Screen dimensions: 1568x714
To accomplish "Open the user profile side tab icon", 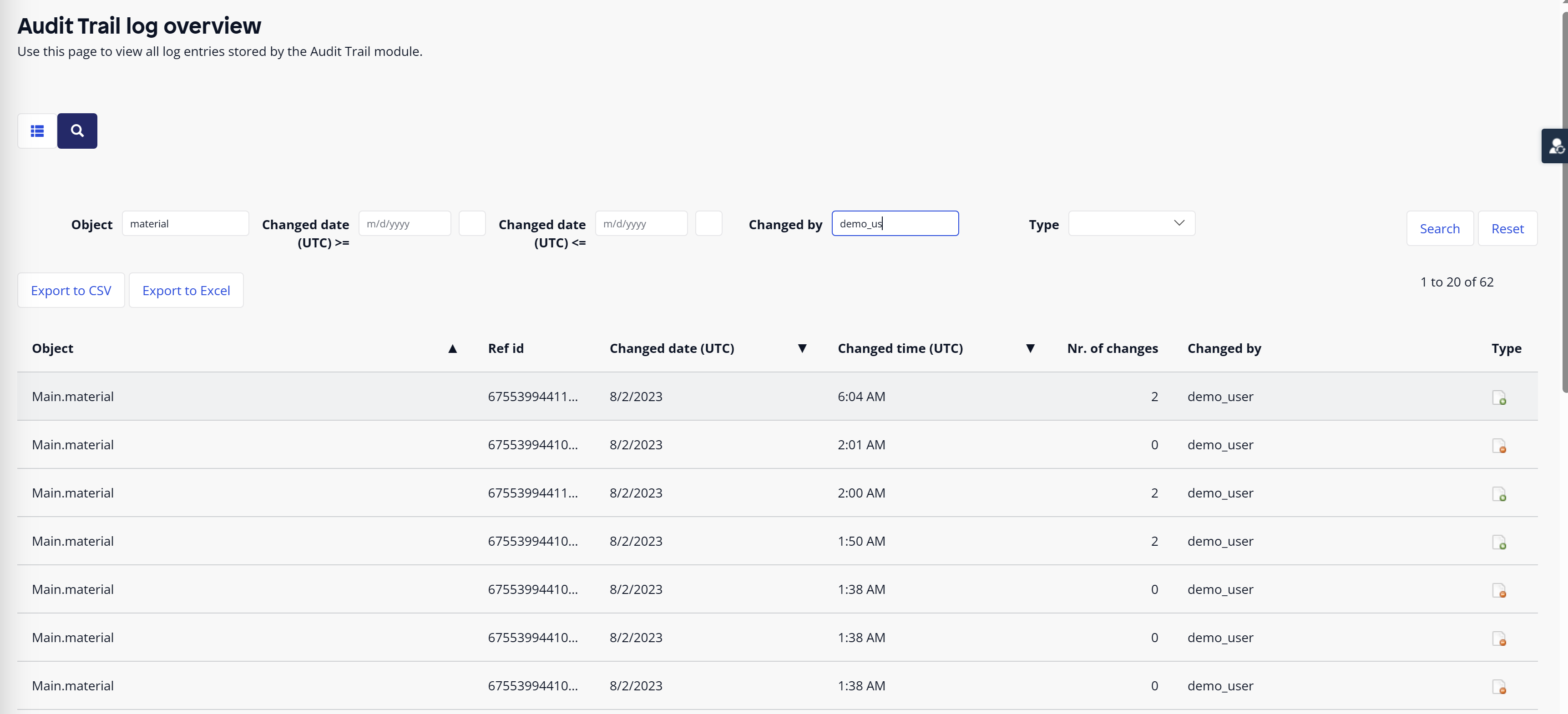I will click(x=1556, y=146).
